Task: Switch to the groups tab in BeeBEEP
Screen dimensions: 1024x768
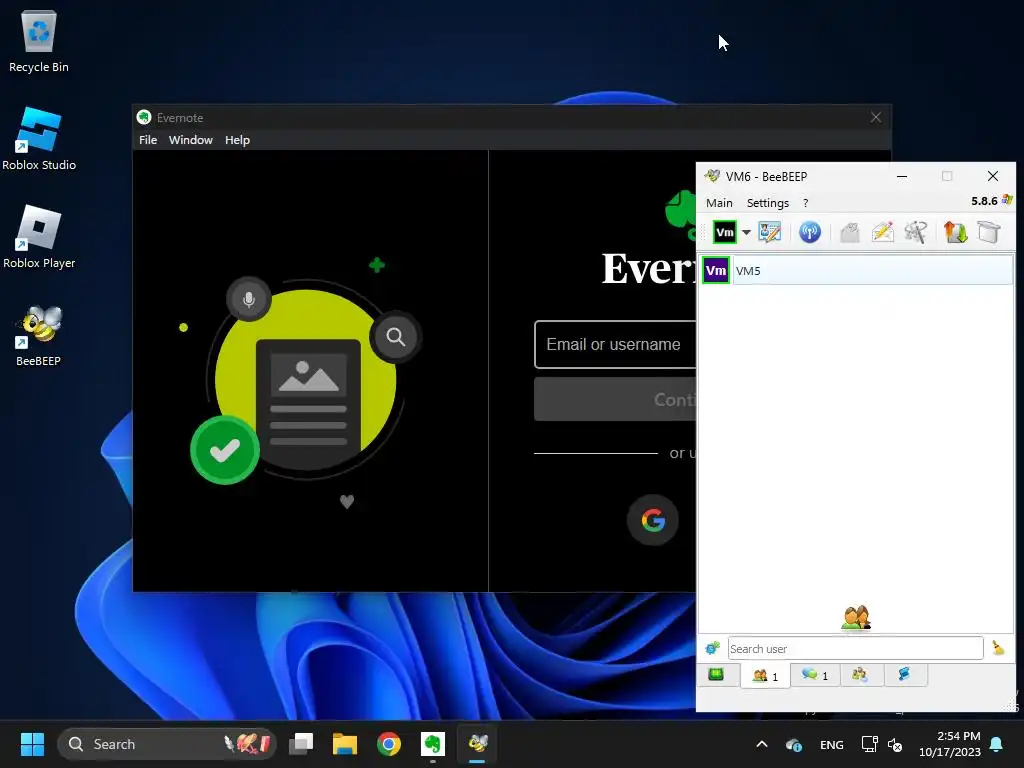Action: coord(860,675)
